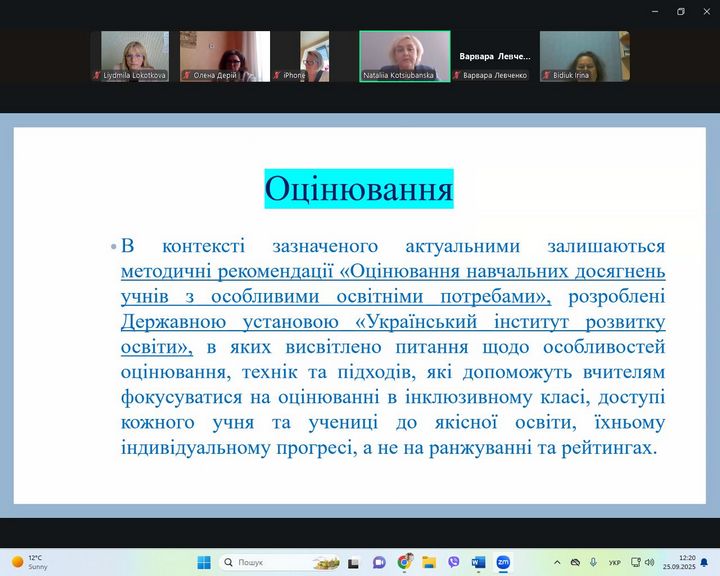Open Google Chrome from the taskbar
The image size is (720, 576).
pos(404,562)
